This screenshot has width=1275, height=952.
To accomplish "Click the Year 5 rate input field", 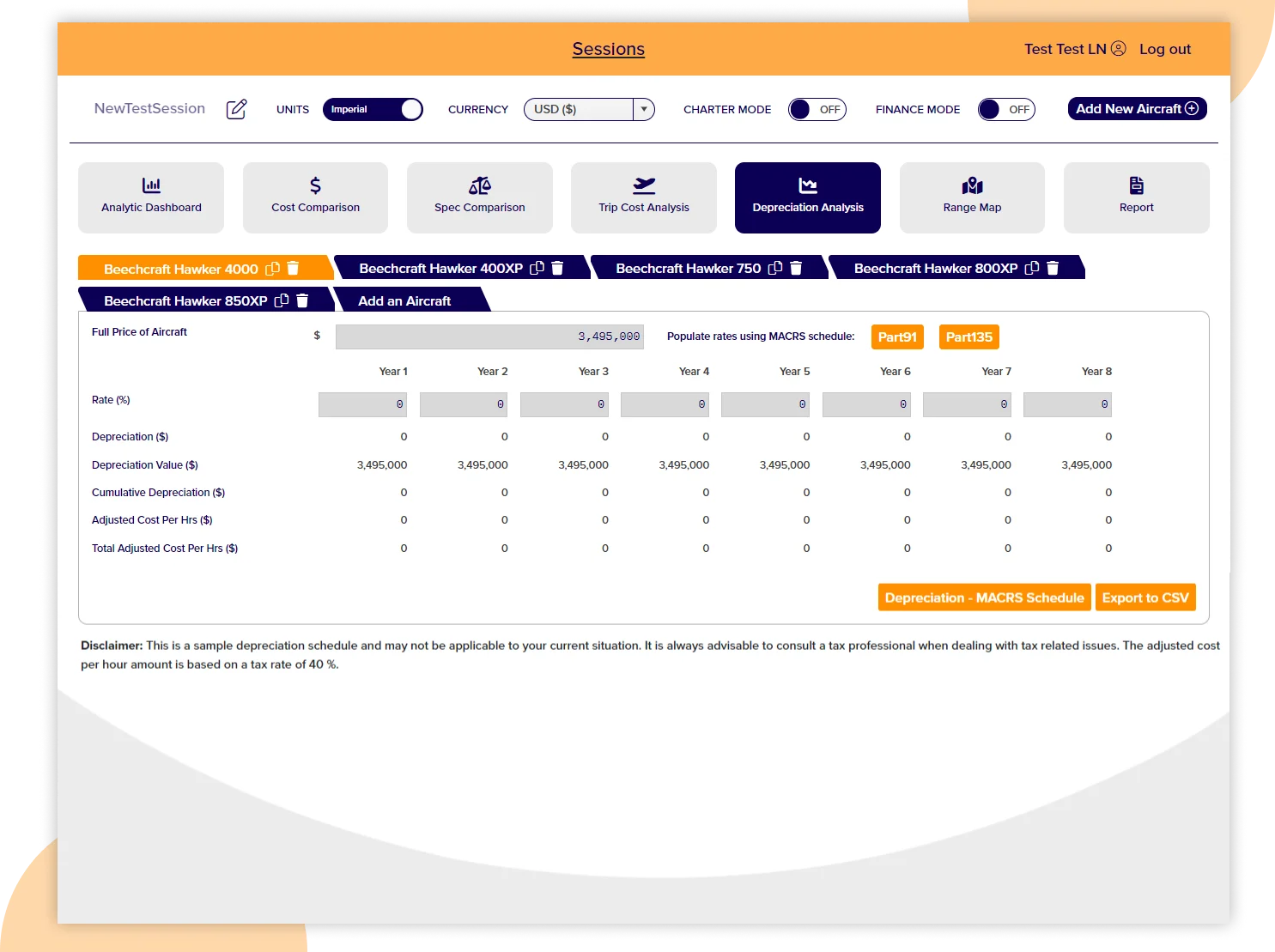I will coord(765,404).
